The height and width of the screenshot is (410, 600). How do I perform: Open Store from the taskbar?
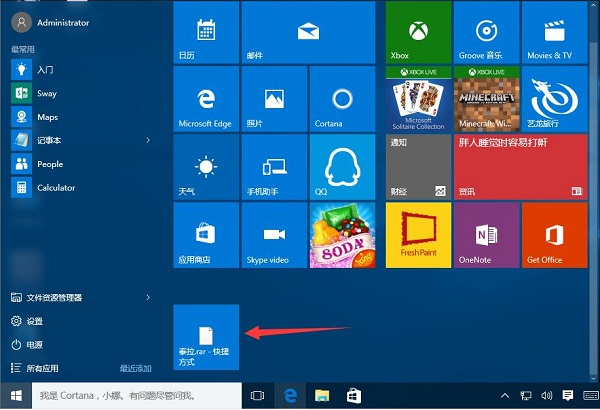(354, 396)
